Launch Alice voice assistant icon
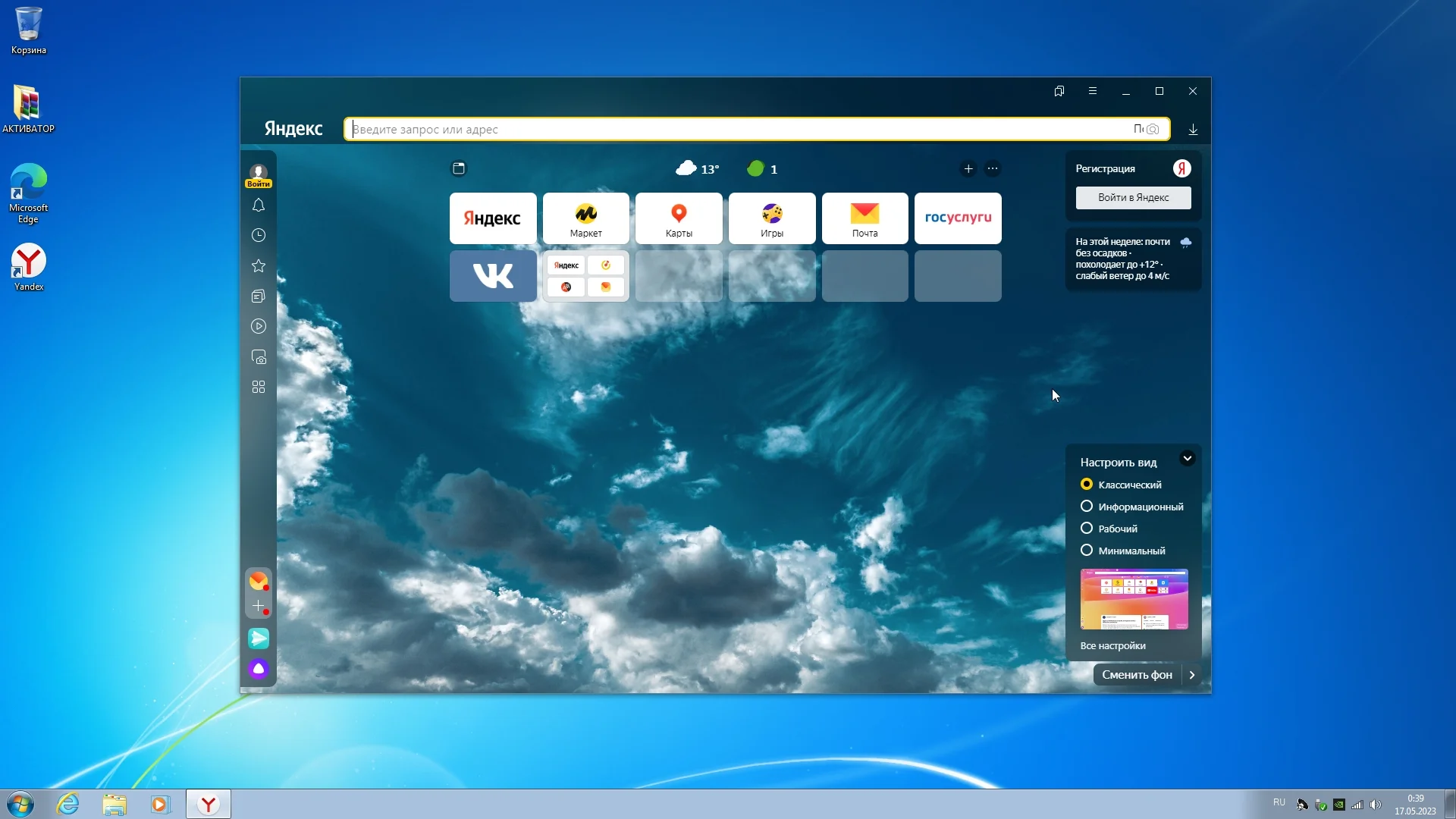The width and height of the screenshot is (1456, 819). [x=259, y=669]
